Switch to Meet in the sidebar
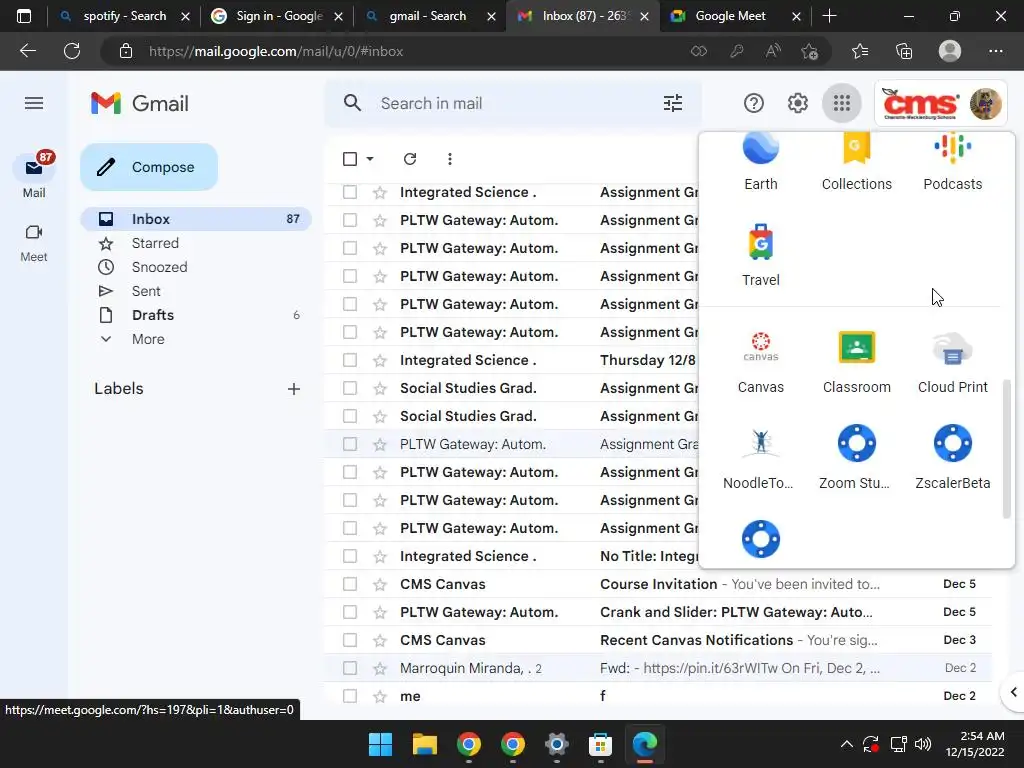Image resolution: width=1024 pixels, height=768 pixels. click(x=34, y=243)
